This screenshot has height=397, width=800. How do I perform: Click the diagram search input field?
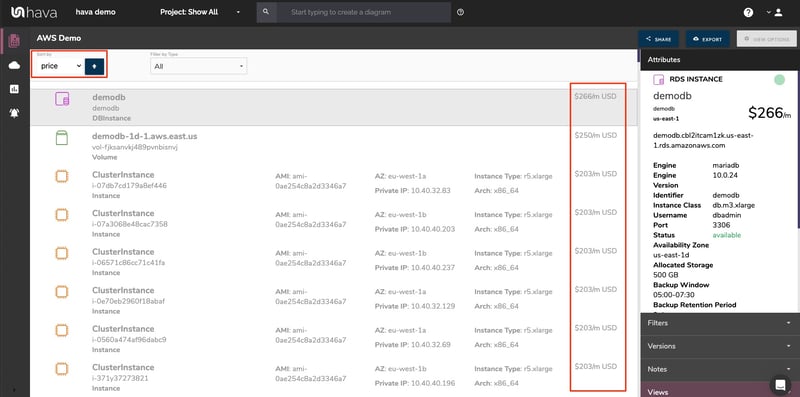tap(363, 12)
